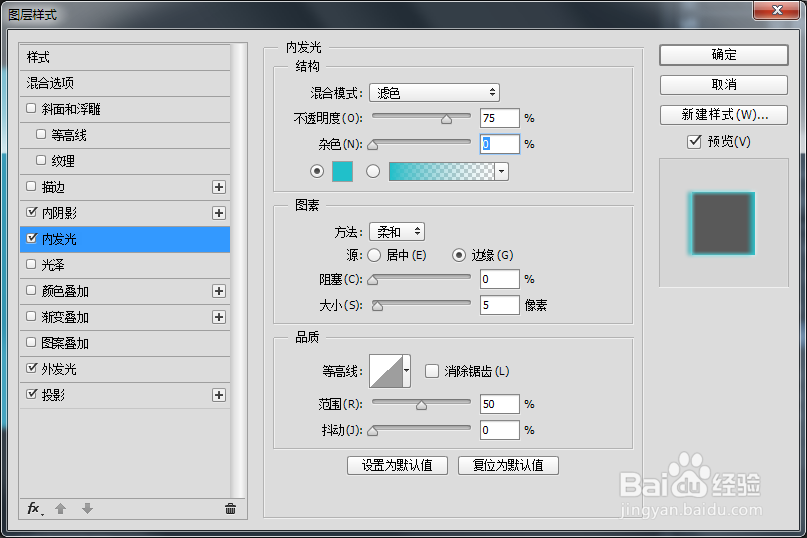Click the style preview thumbnail square
The height and width of the screenshot is (538, 807).
pos(723,223)
